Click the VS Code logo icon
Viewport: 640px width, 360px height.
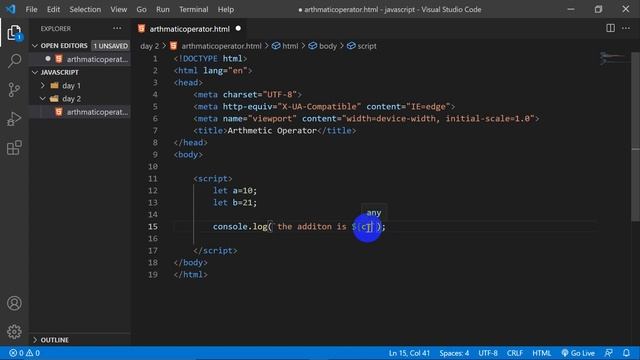point(11,9)
